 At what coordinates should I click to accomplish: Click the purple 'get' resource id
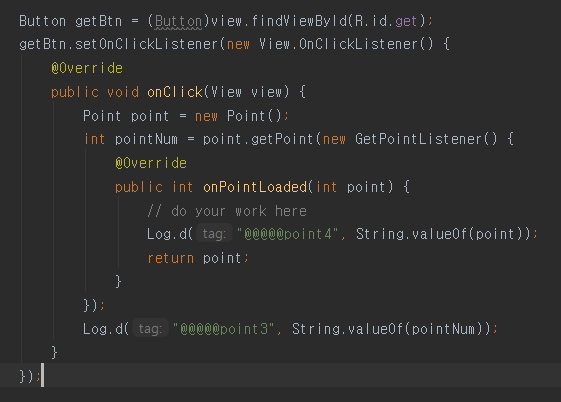(x=406, y=21)
